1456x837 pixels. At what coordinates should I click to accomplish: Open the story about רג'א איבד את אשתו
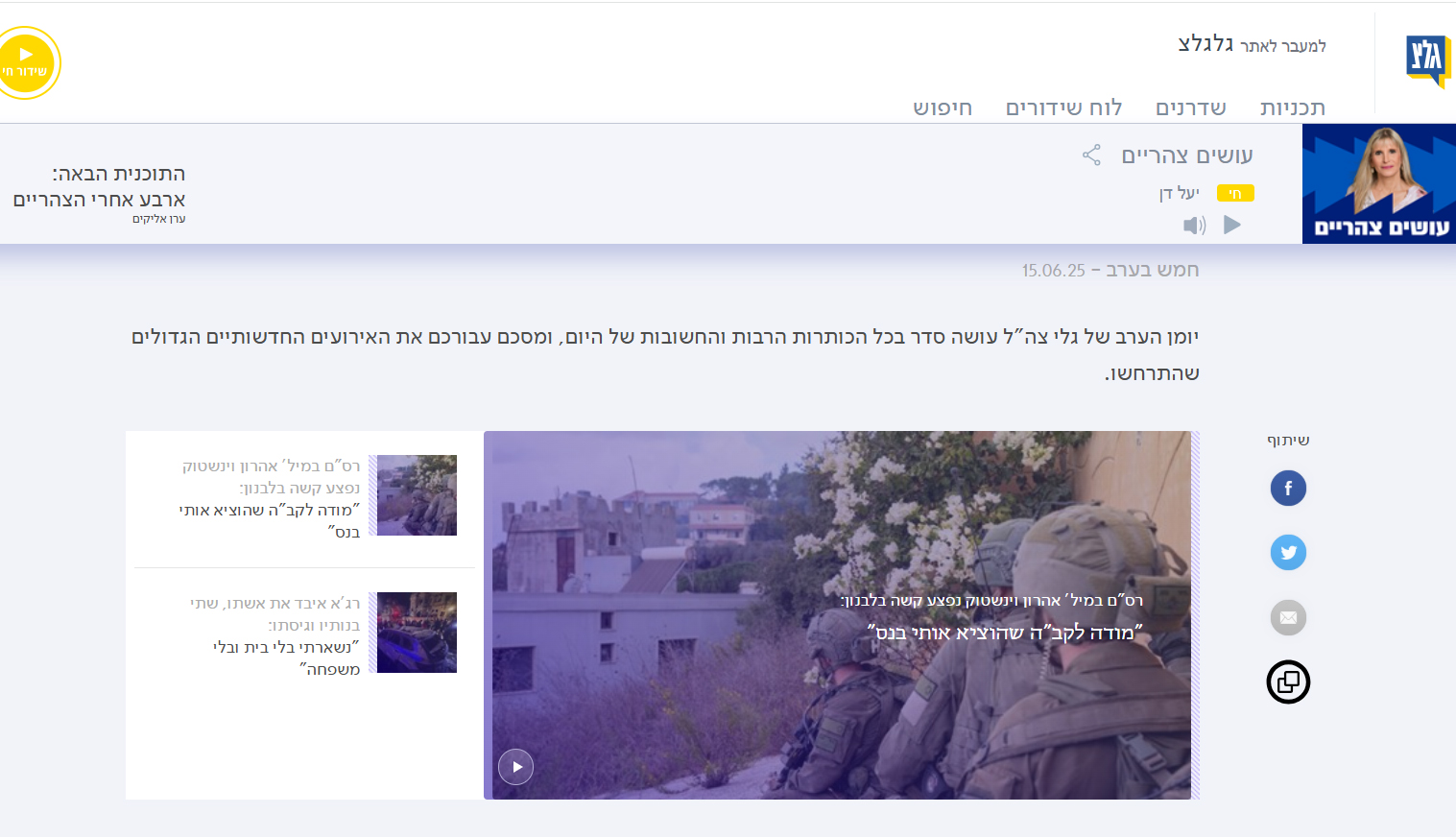click(276, 635)
